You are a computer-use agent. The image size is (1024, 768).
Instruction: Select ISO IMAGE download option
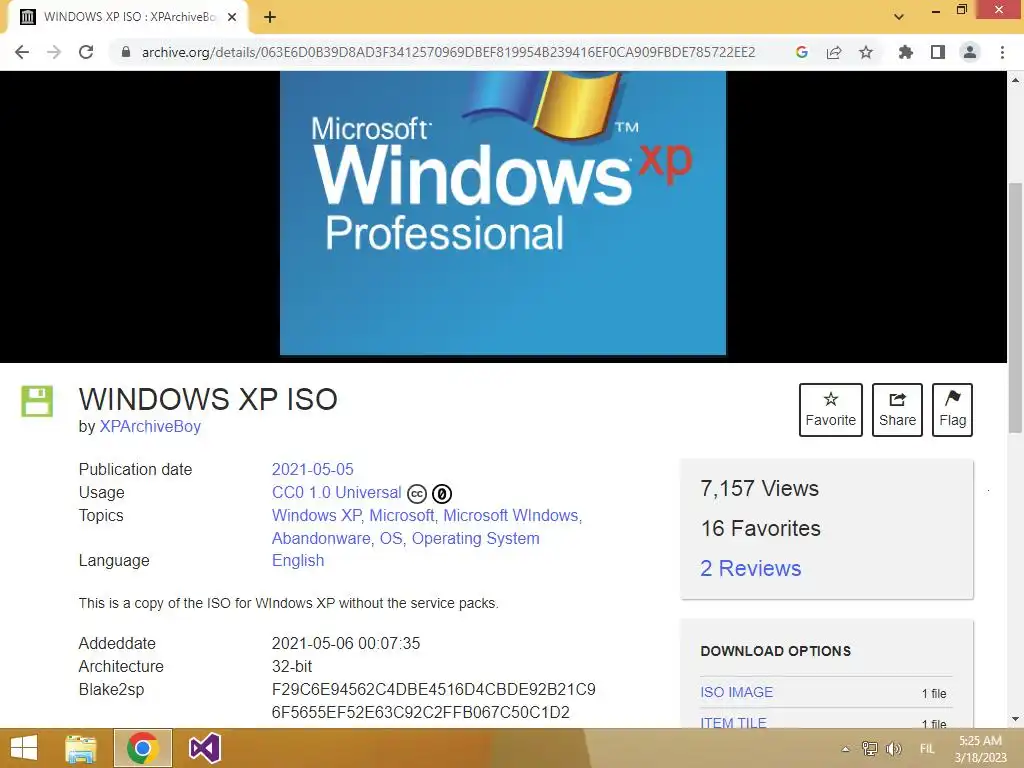pyautogui.click(x=737, y=692)
